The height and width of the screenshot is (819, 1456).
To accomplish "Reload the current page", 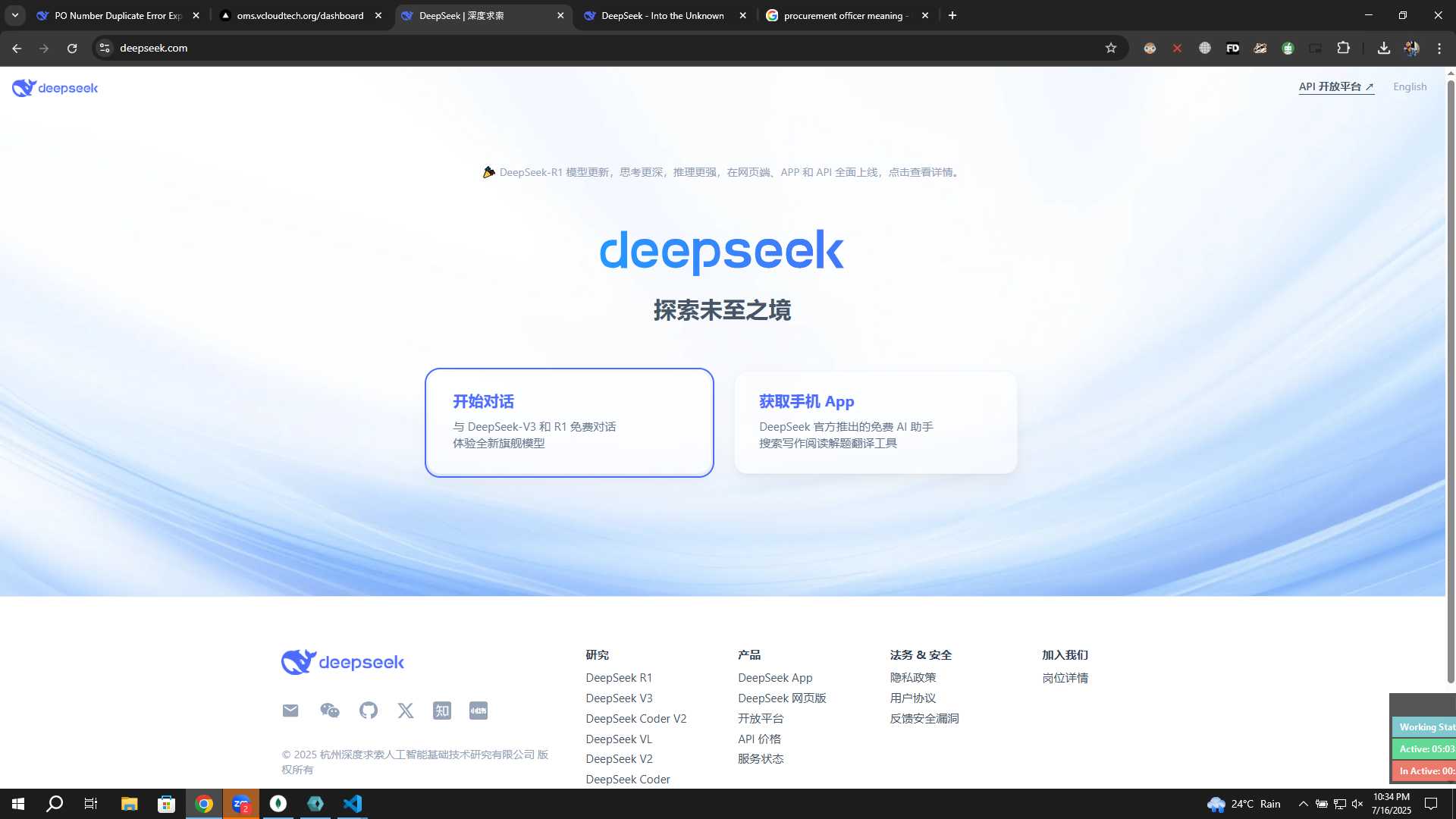I will click(x=72, y=48).
